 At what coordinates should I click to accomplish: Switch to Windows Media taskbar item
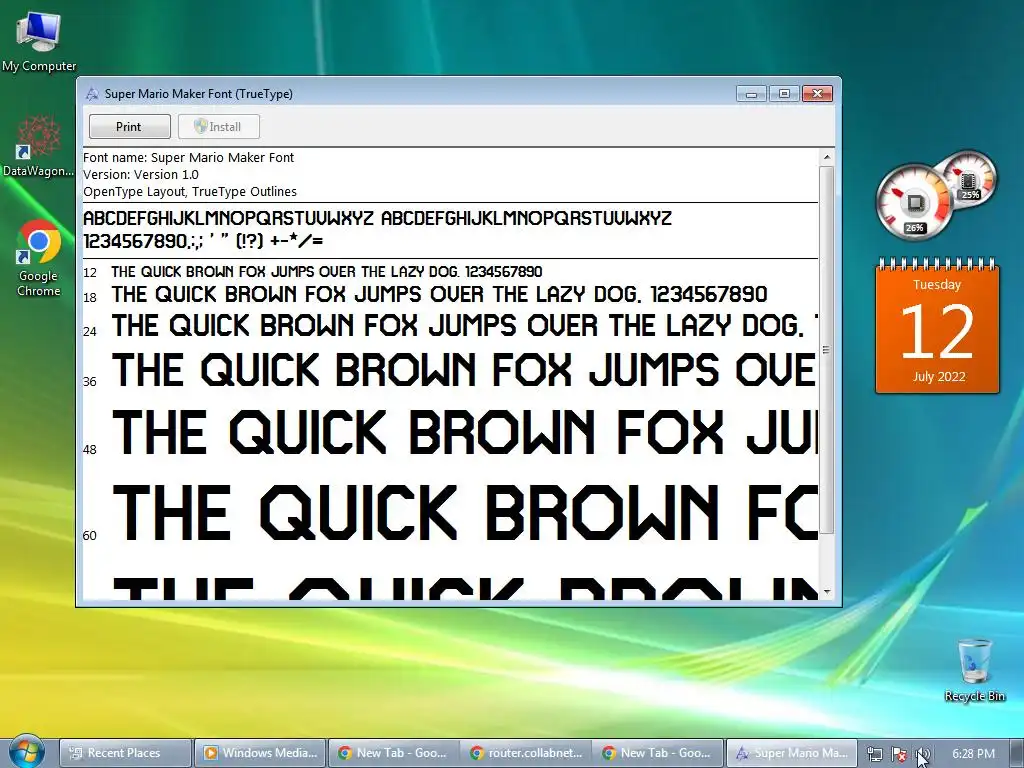(x=261, y=753)
